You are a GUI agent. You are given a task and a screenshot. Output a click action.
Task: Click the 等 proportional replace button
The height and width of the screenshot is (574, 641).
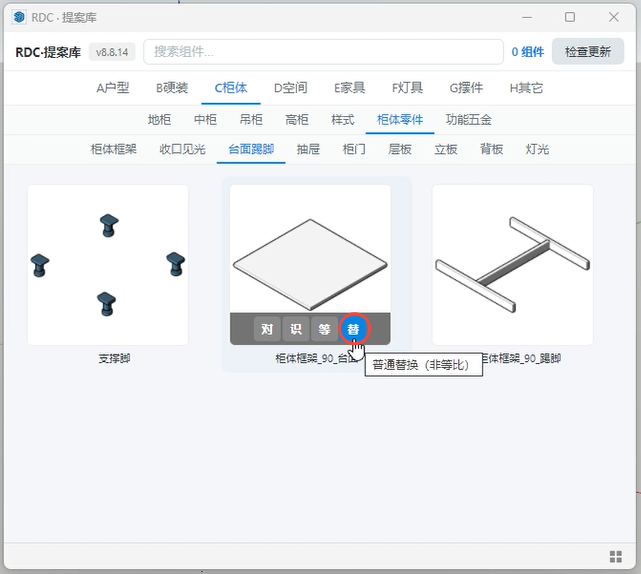tap(324, 329)
